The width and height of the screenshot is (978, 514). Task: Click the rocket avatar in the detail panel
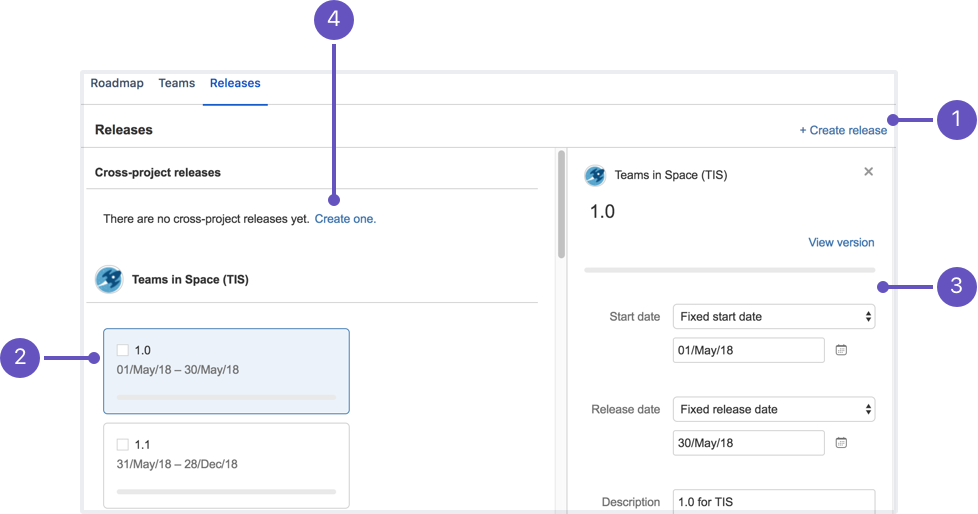pos(595,175)
